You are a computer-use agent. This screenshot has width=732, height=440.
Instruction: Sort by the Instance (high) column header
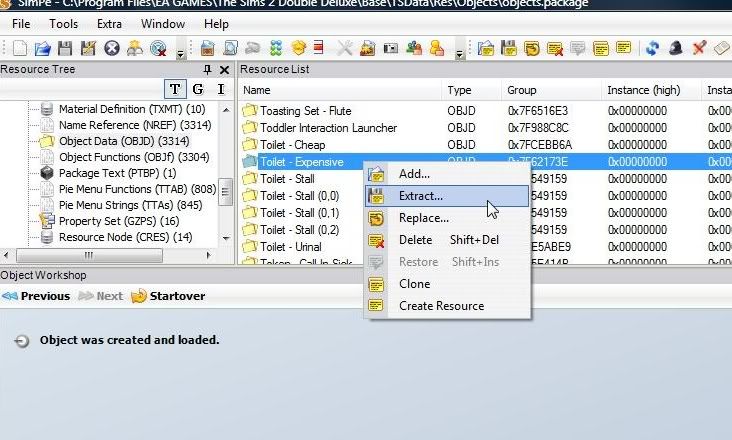pos(651,90)
